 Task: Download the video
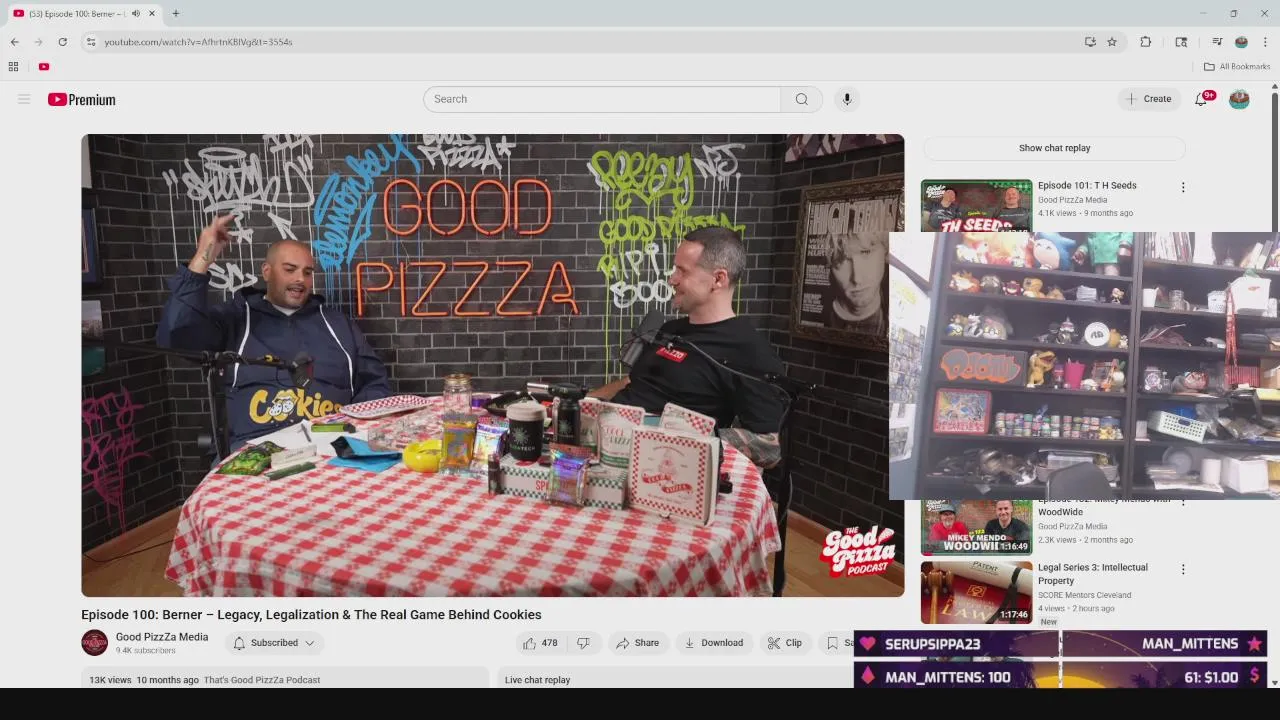click(x=714, y=643)
